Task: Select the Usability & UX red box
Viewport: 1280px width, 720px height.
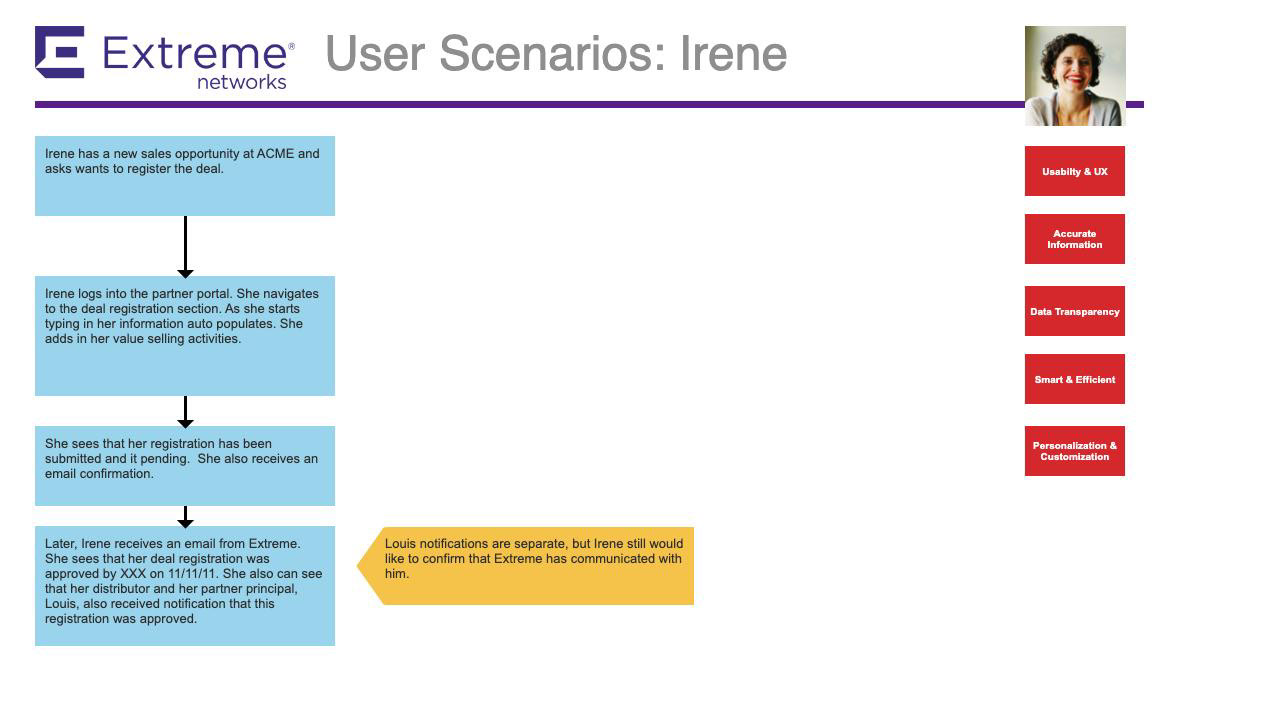Action: point(1075,171)
